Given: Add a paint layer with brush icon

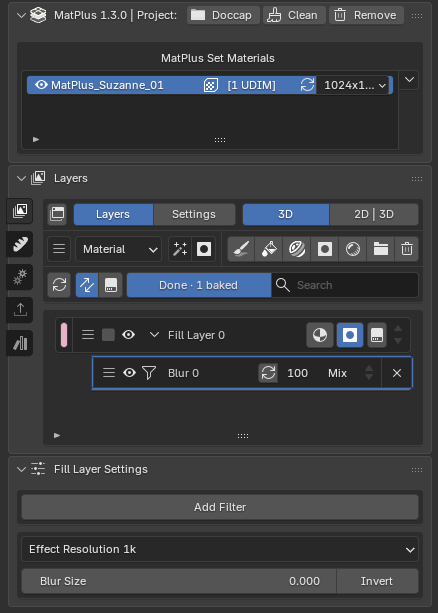Looking at the screenshot, I should [x=241, y=249].
